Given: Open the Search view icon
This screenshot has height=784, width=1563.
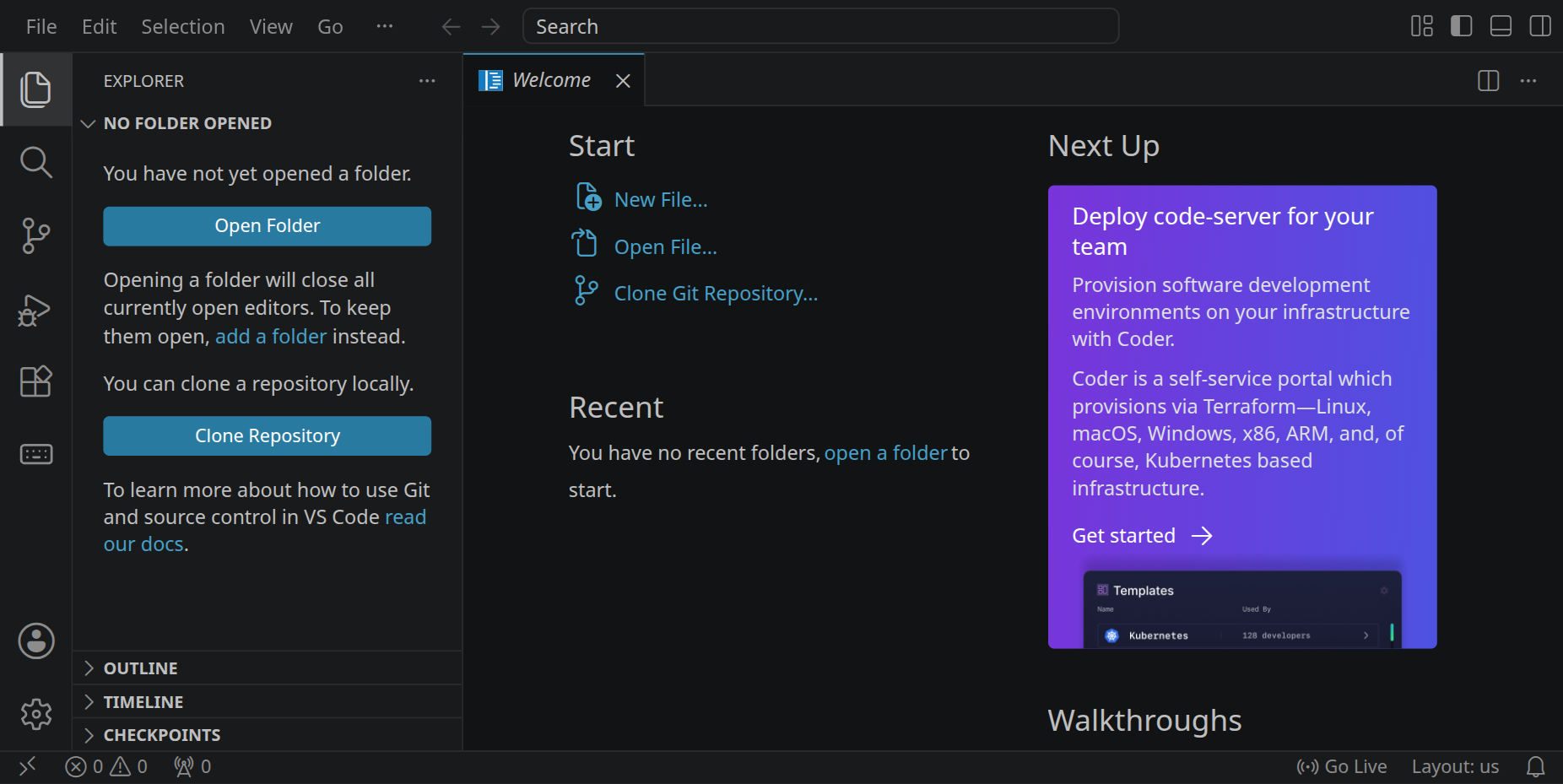Looking at the screenshot, I should pos(35,162).
